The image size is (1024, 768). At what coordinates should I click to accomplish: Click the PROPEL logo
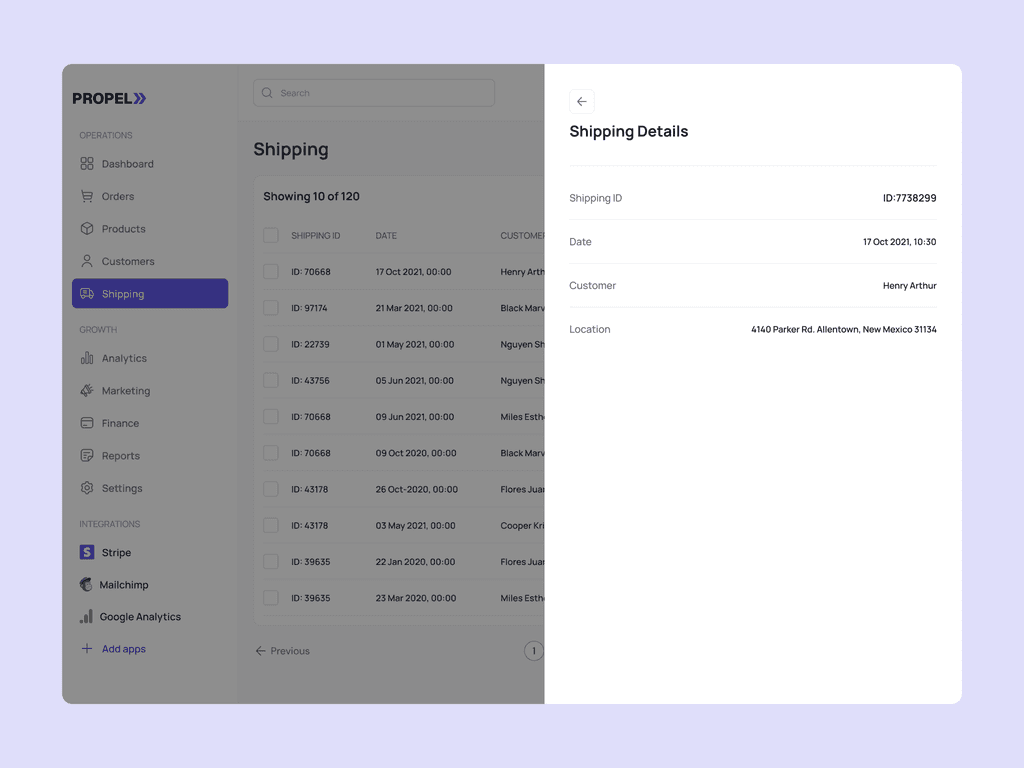109,99
